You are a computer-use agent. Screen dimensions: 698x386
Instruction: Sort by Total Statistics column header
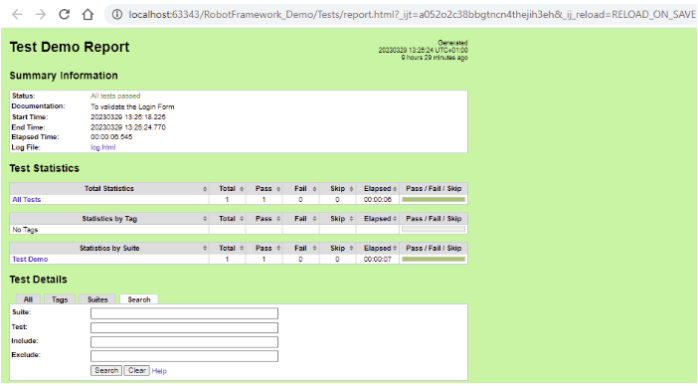click(109, 189)
